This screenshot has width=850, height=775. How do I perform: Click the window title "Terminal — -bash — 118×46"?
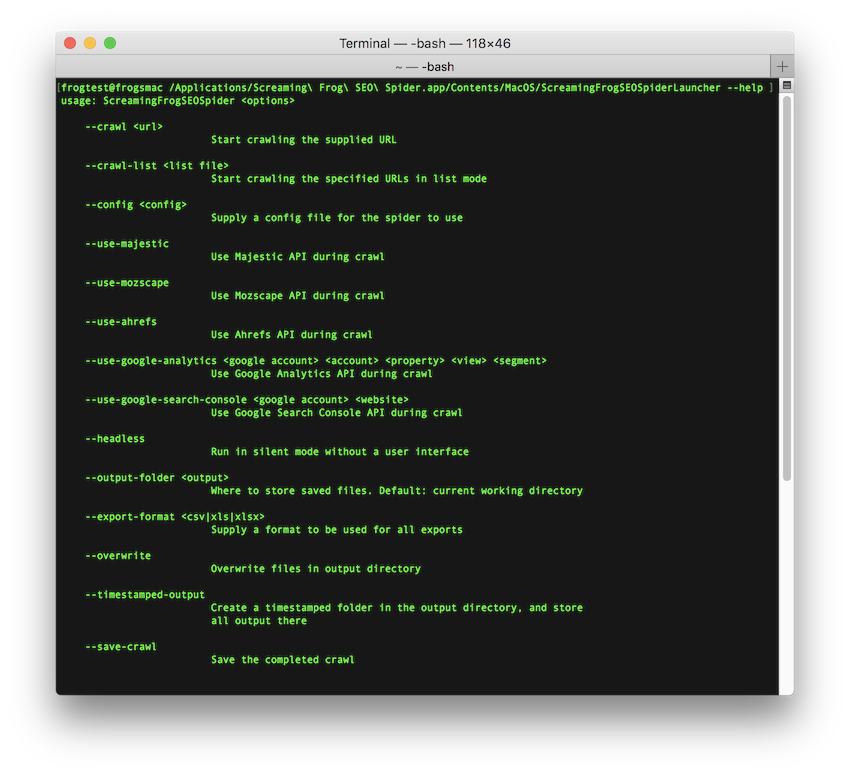point(425,43)
